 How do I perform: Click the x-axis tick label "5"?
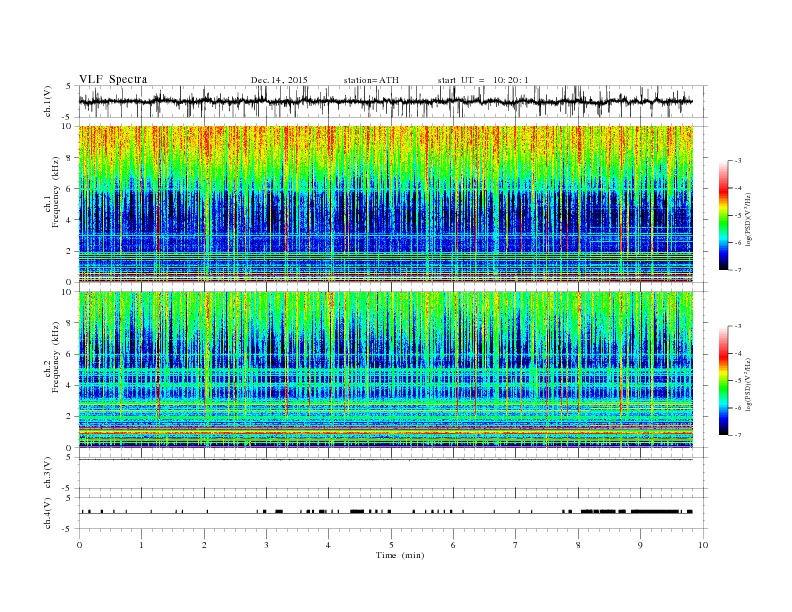click(391, 545)
